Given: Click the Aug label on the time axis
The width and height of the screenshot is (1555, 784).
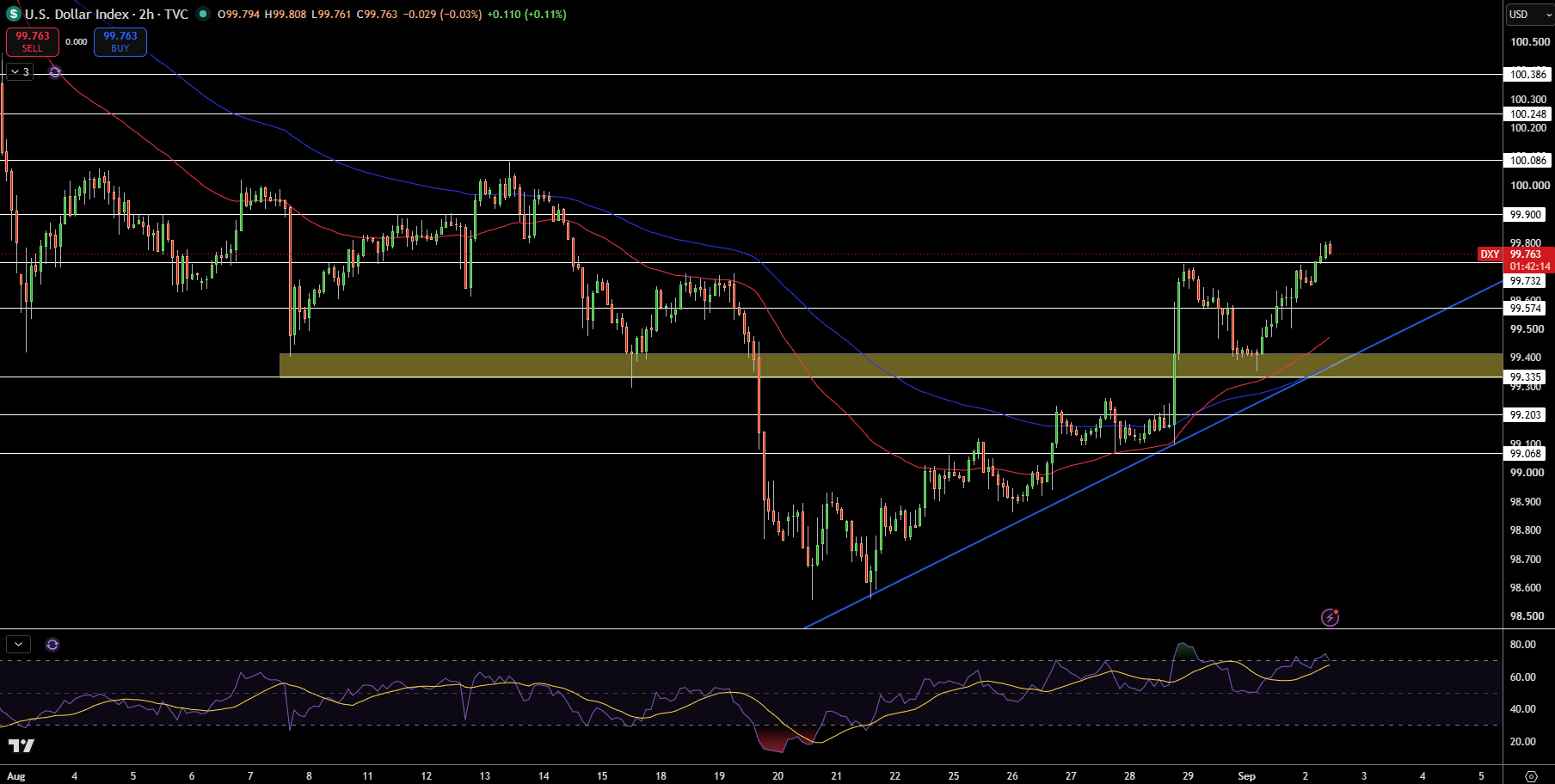Looking at the screenshot, I should point(16,775).
